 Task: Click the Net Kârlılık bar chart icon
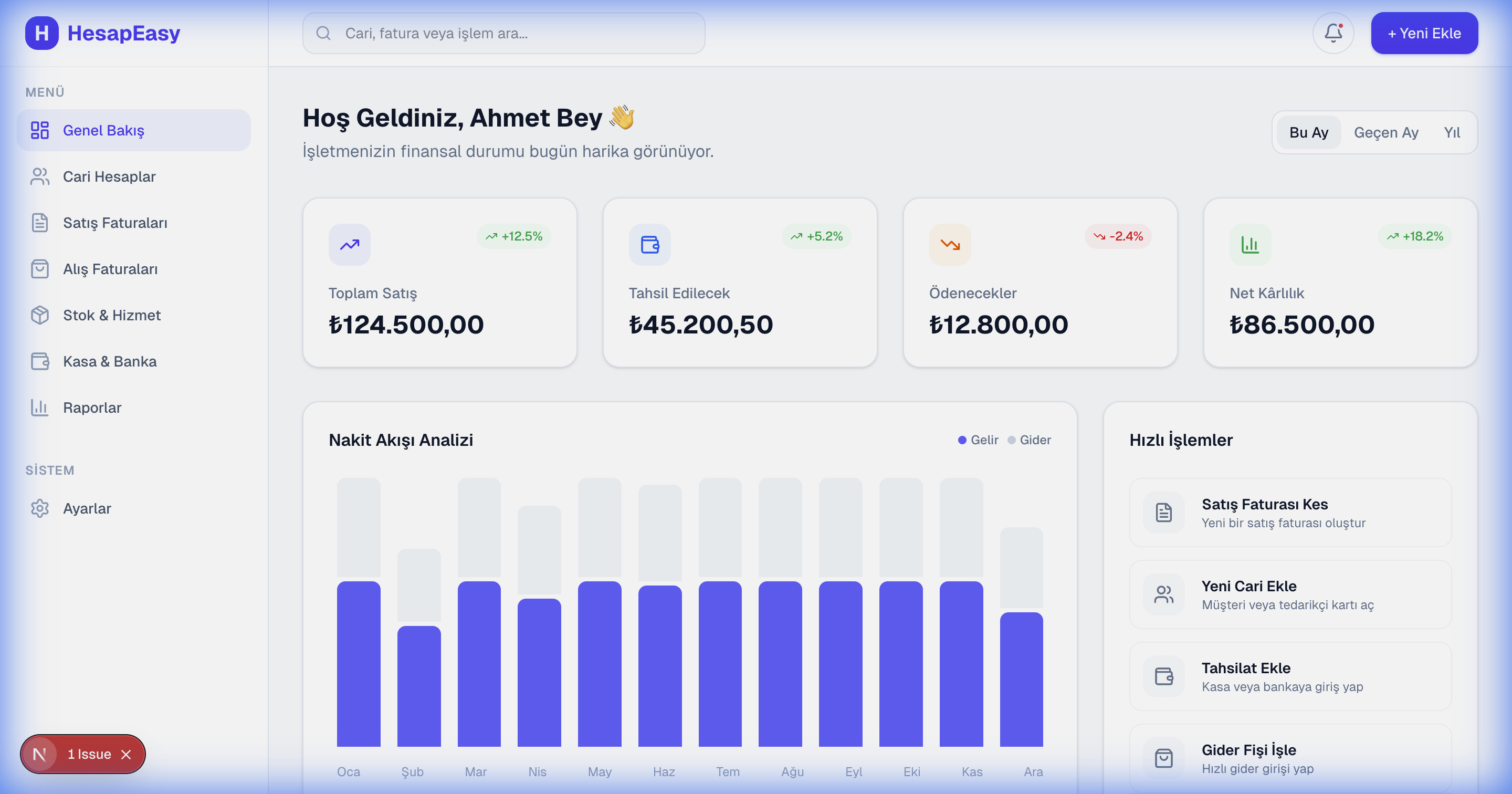pos(1250,244)
